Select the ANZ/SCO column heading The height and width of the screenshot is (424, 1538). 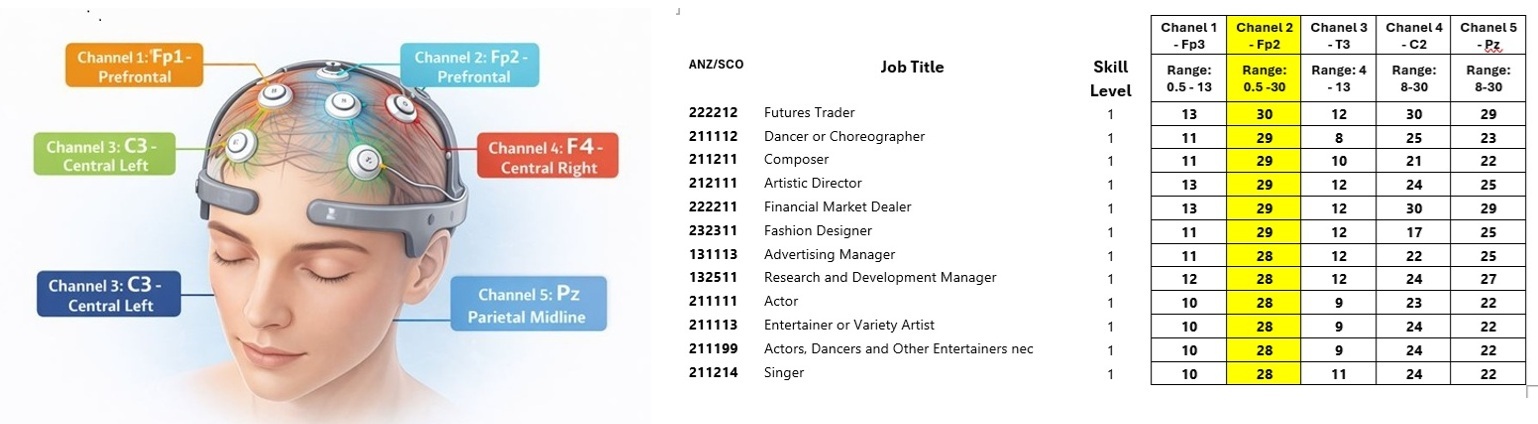[x=715, y=64]
